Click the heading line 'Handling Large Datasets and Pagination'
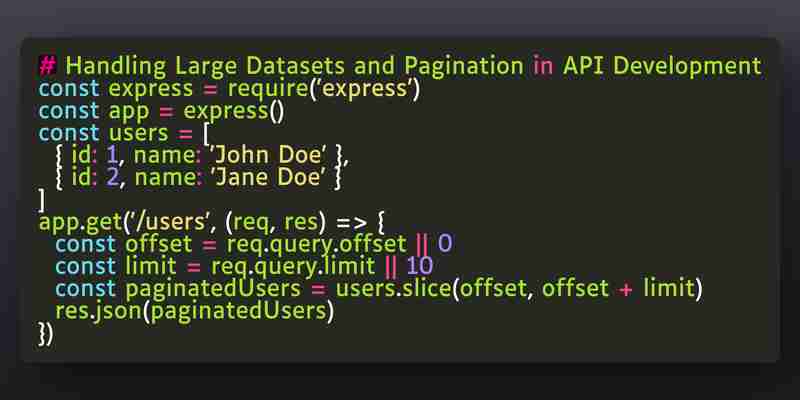The height and width of the screenshot is (400, 800). point(401,66)
